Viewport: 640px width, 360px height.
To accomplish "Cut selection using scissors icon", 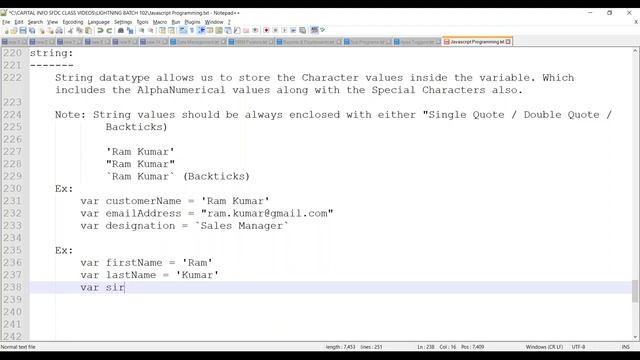I will coord(71,31).
